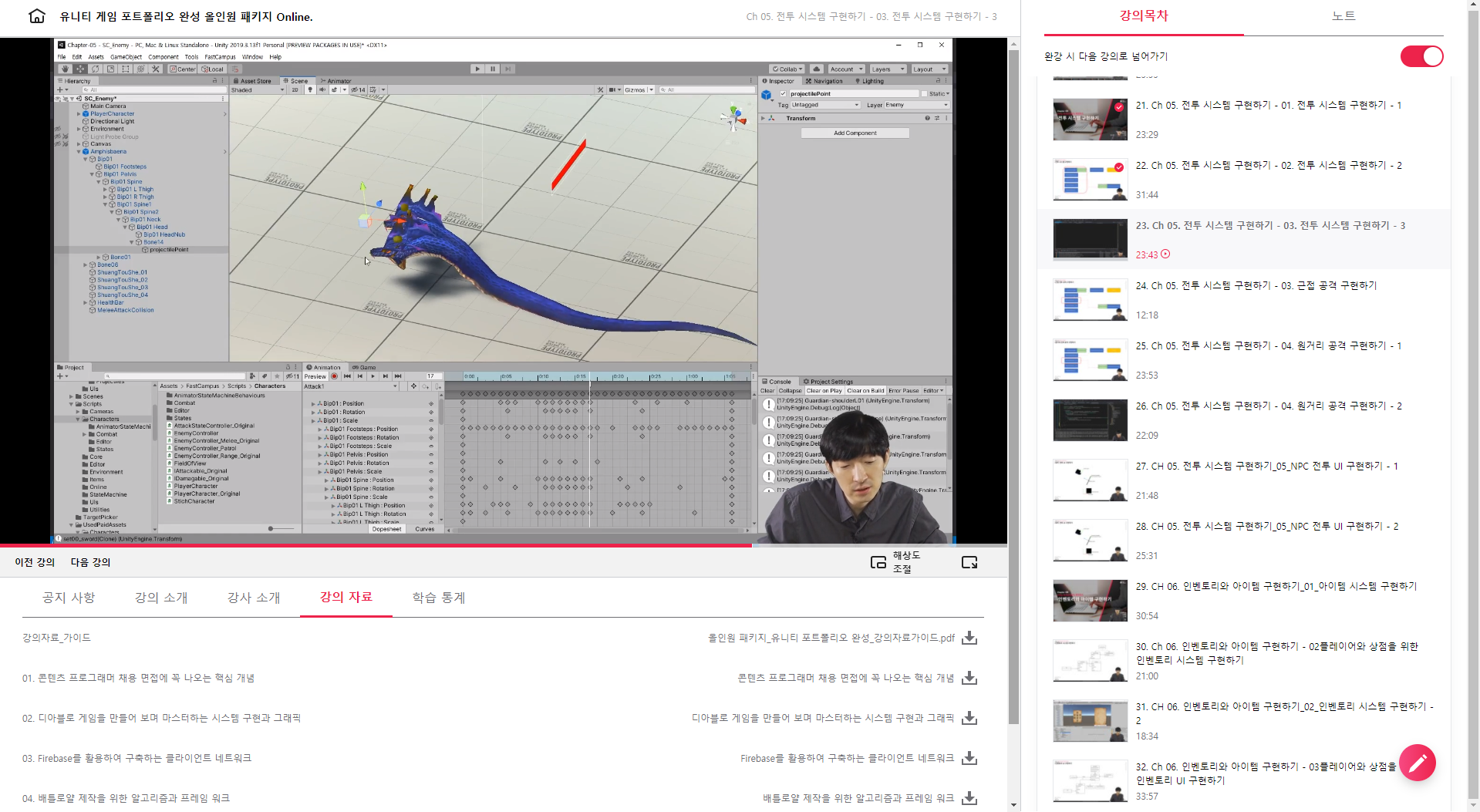Click the completed checkmark on lecture 22 thumbnail
The image size is (1480, 812).
pos(1118,167)
